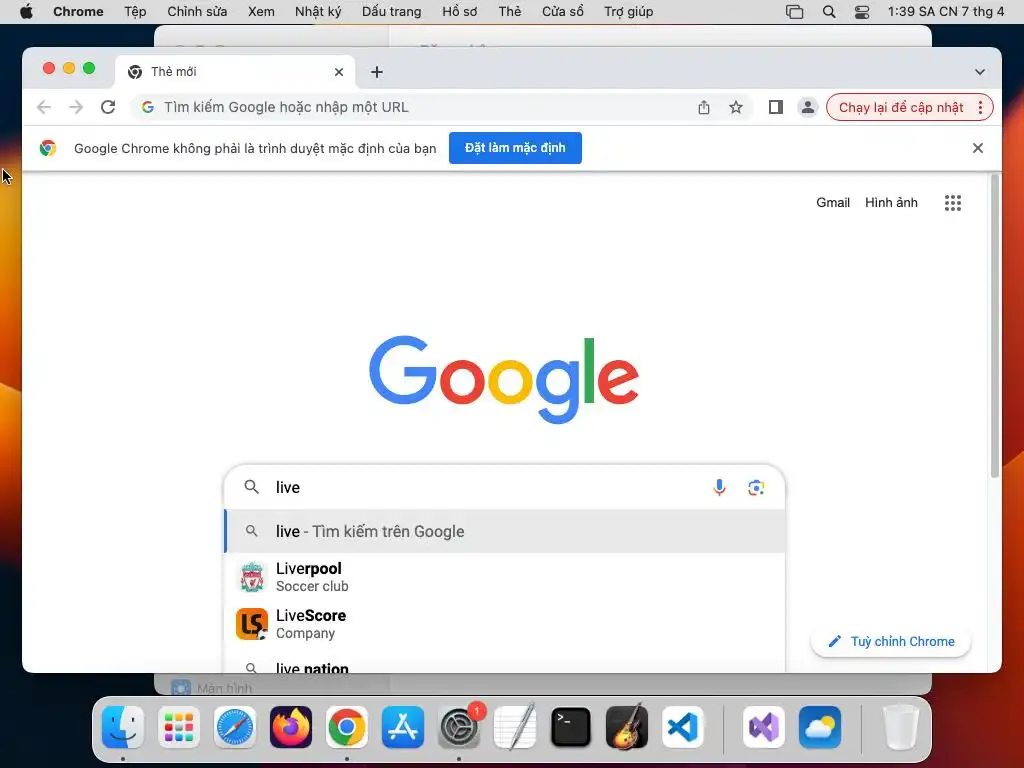
Task: Click 'Đặt làm mặc định' button
Action: click(515, 148)
